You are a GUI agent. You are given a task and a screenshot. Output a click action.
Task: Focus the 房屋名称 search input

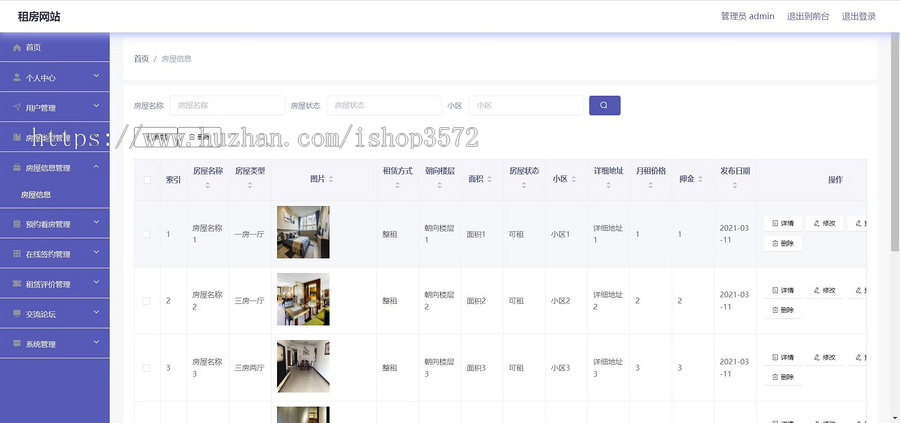click(227, 106)
